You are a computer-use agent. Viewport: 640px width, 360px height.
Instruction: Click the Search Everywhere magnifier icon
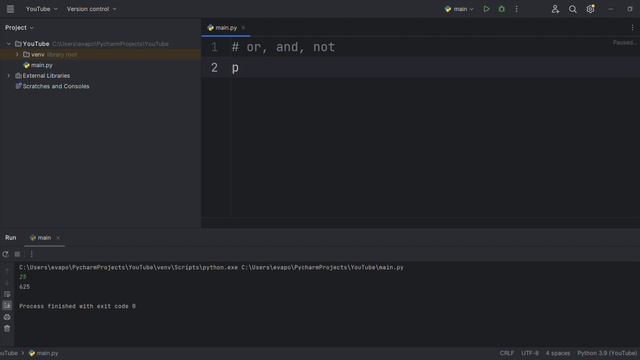click(573, 9)
